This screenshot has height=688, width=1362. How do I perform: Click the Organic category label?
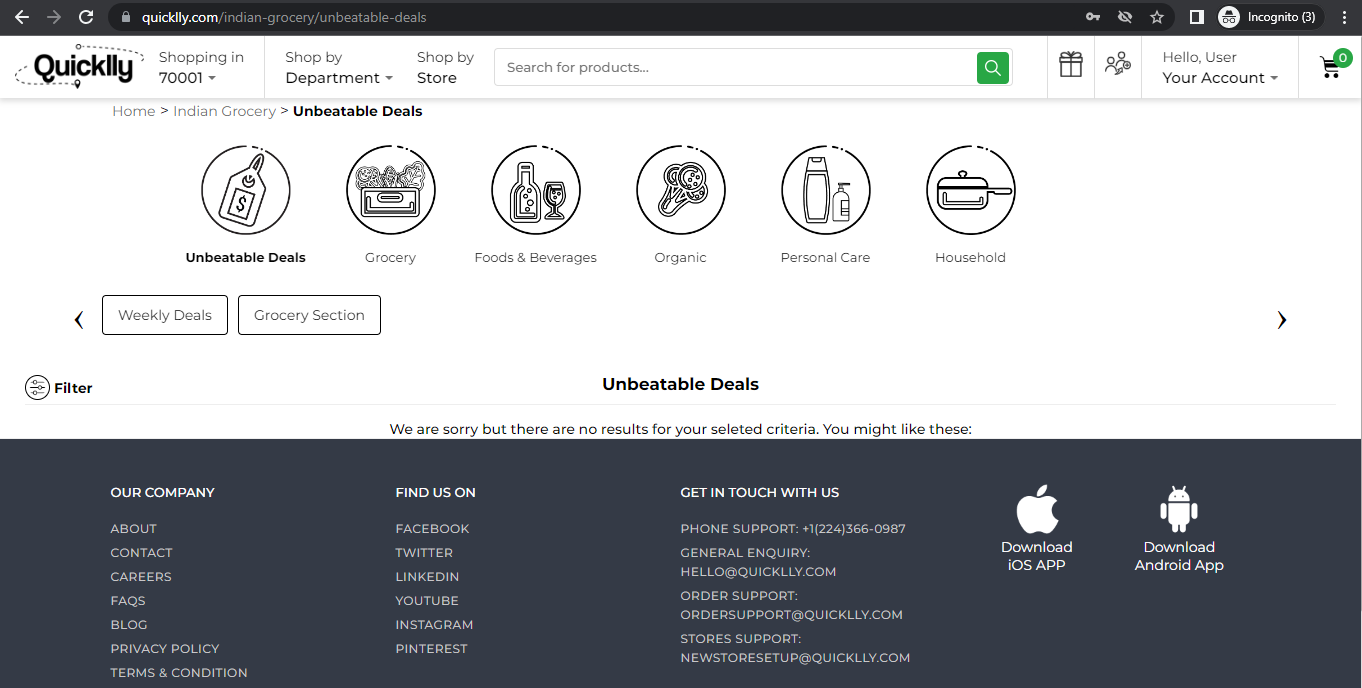coord(681,258)
